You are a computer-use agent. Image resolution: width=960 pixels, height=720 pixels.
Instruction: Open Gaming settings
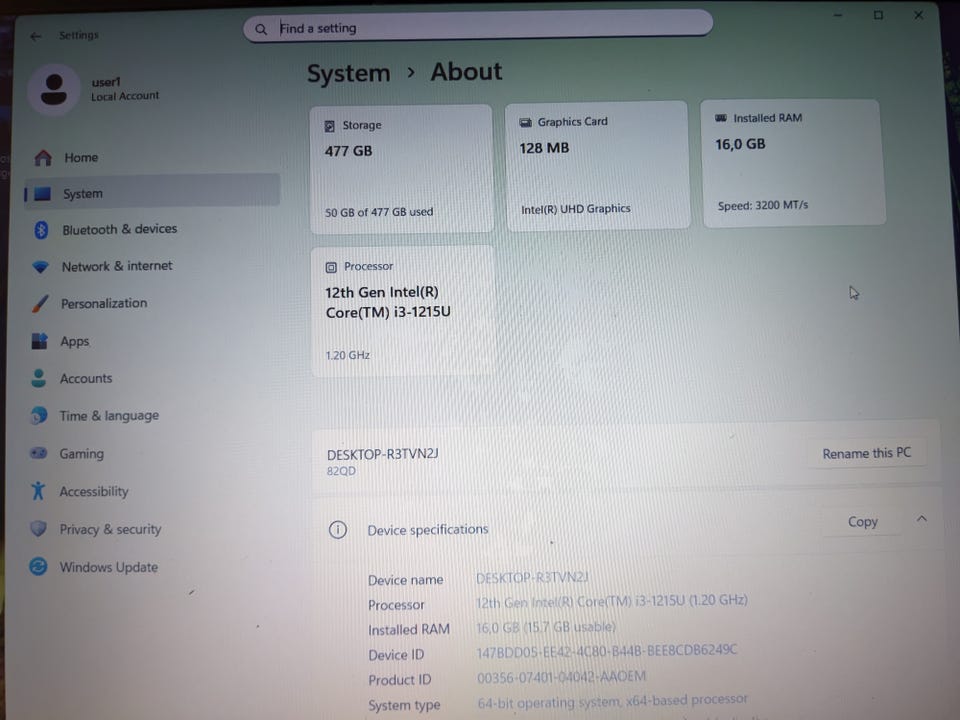tap(152, 454)
